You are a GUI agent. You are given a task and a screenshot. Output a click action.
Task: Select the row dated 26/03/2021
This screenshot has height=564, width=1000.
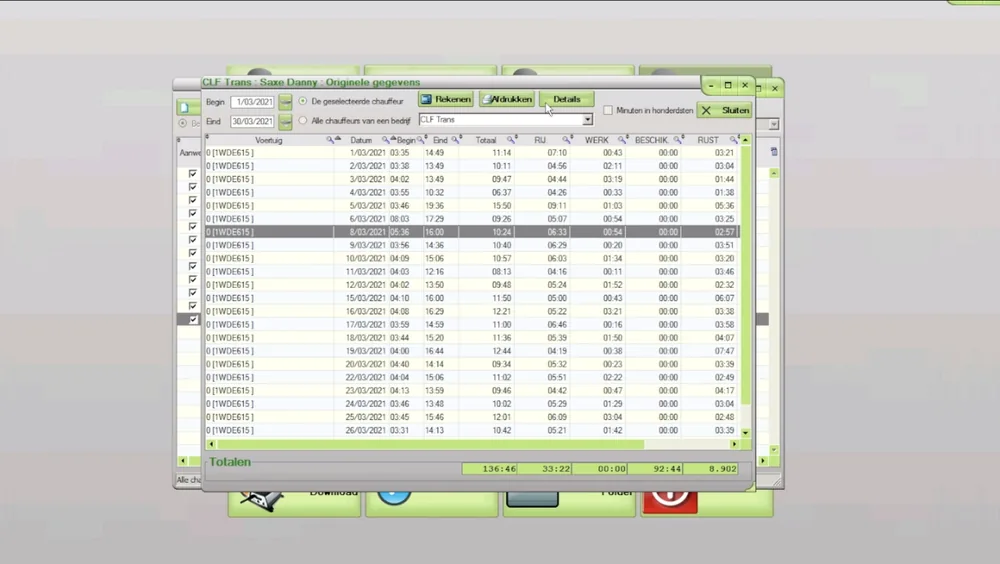pyautogui.click(x=472, y=431)
